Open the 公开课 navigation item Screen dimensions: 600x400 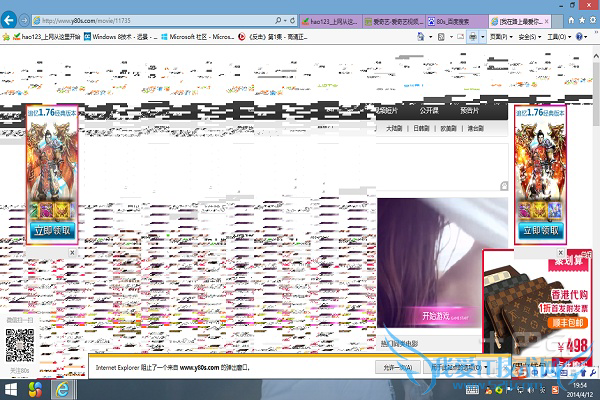[x=429, y=111]
